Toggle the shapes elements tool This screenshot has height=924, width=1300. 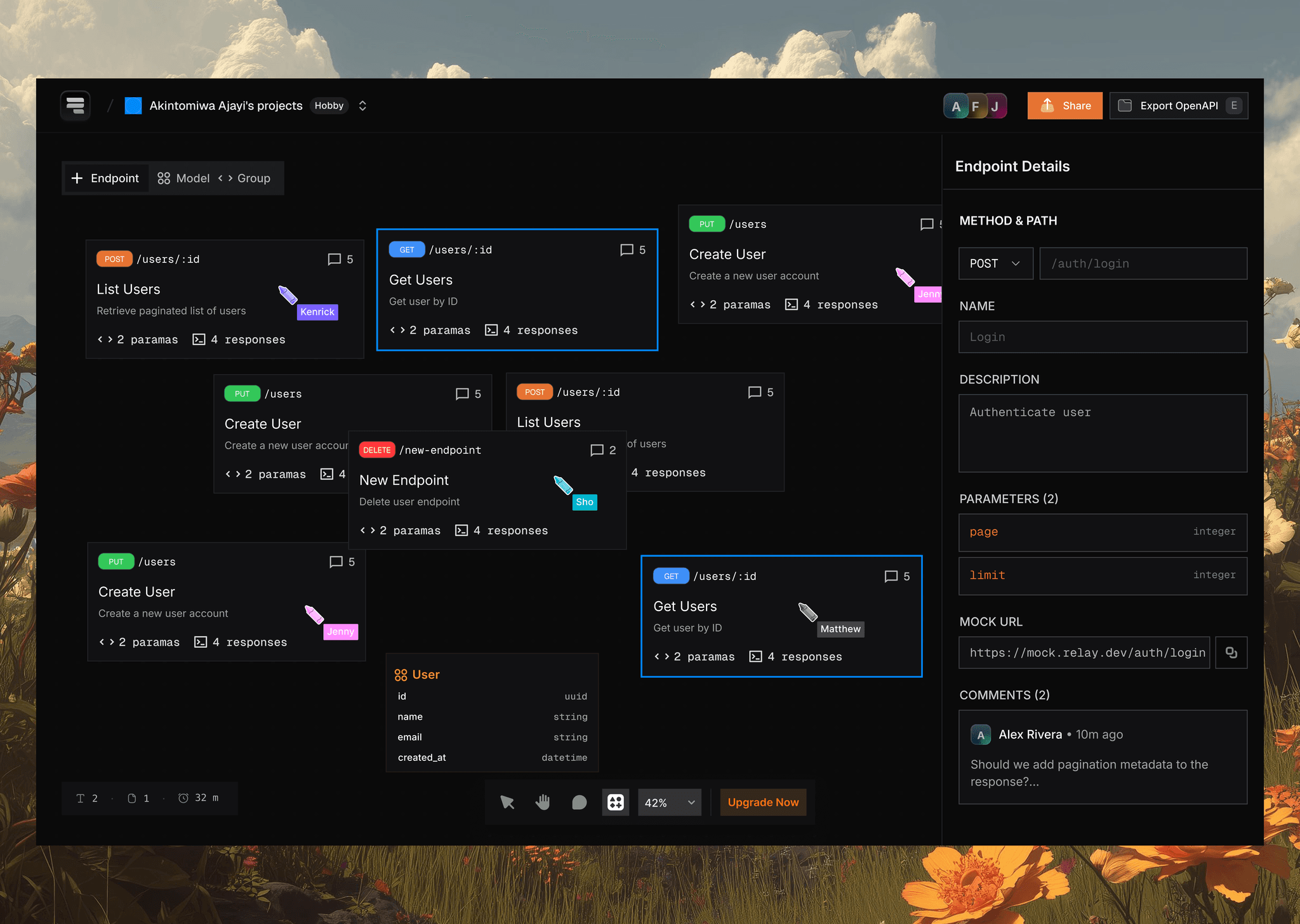click(x=615, y=802)
